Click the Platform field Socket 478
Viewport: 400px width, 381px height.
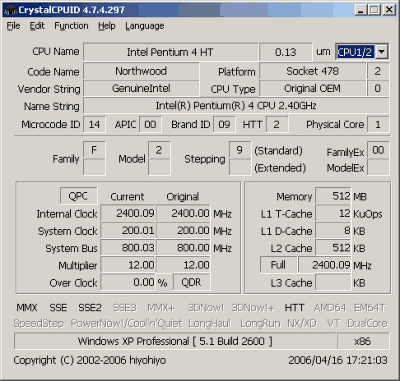(312, 71)
